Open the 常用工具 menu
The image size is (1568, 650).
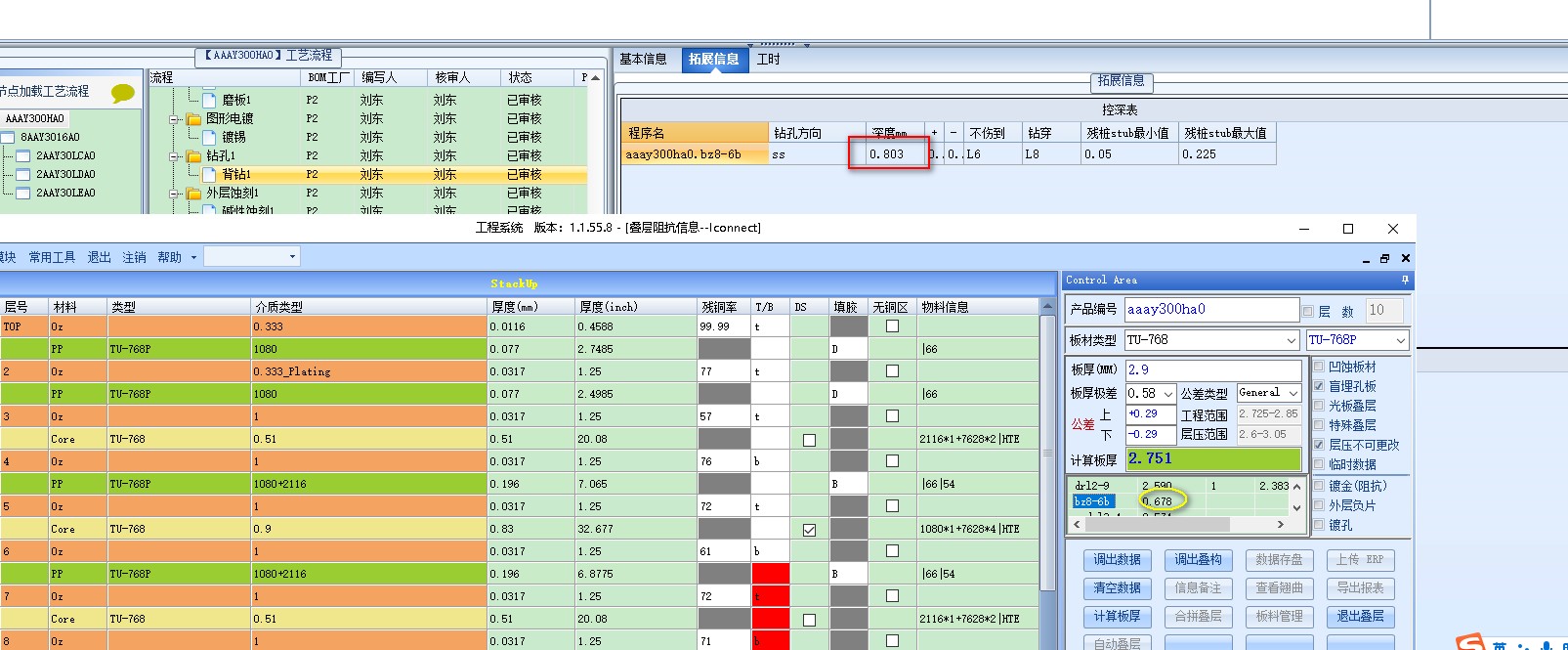coord(52,258)
